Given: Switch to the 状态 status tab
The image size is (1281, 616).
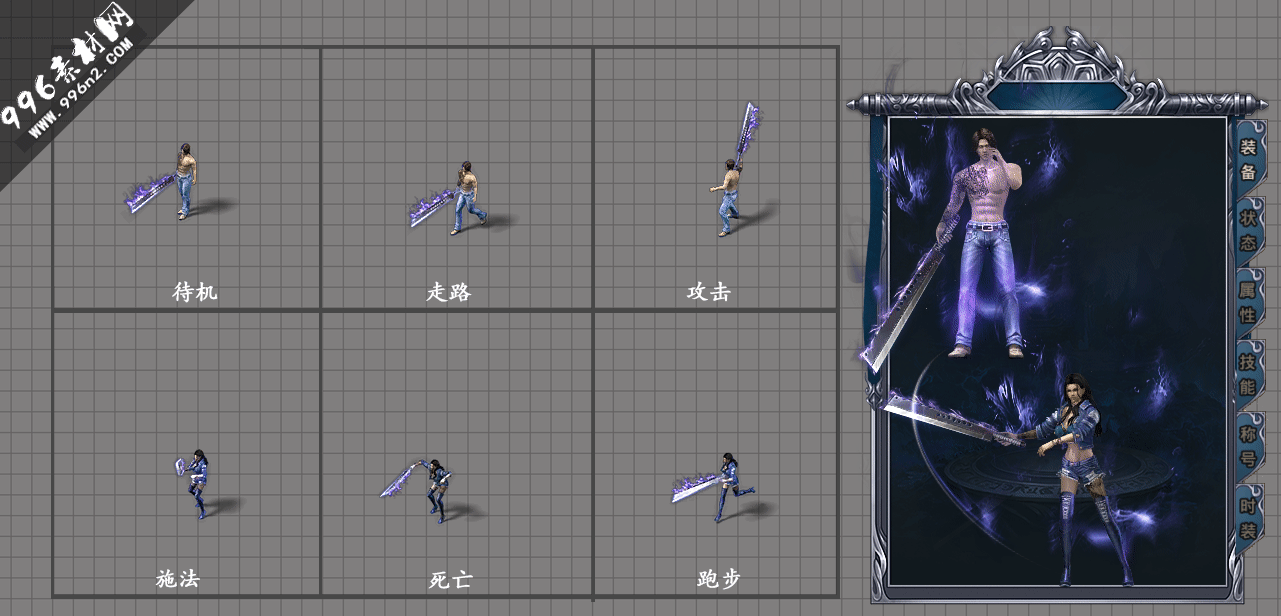Looking at the screenshot, I should point(1248,230).
